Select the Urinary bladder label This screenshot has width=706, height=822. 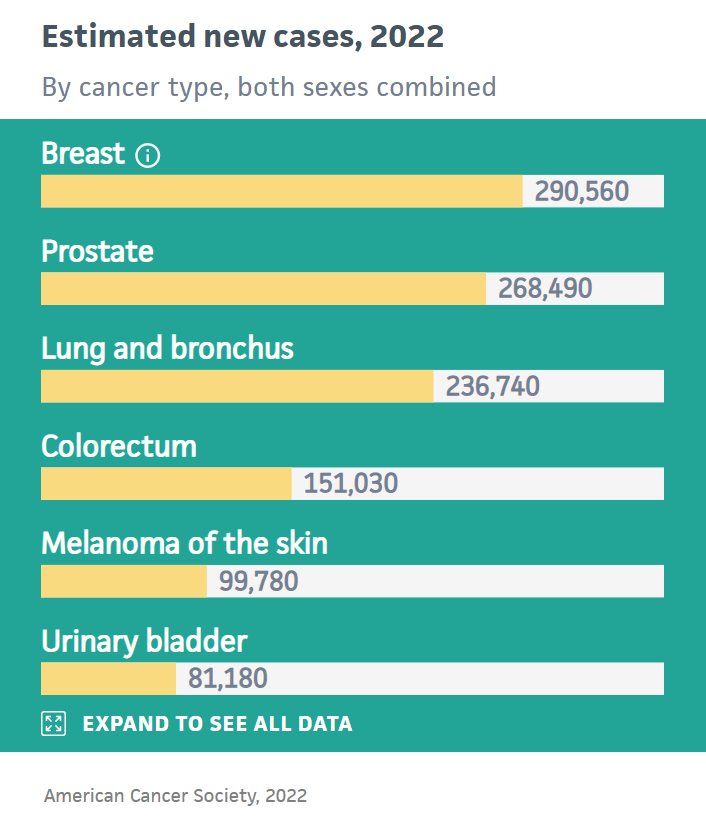pyautogui.click(x=144, y=641)
